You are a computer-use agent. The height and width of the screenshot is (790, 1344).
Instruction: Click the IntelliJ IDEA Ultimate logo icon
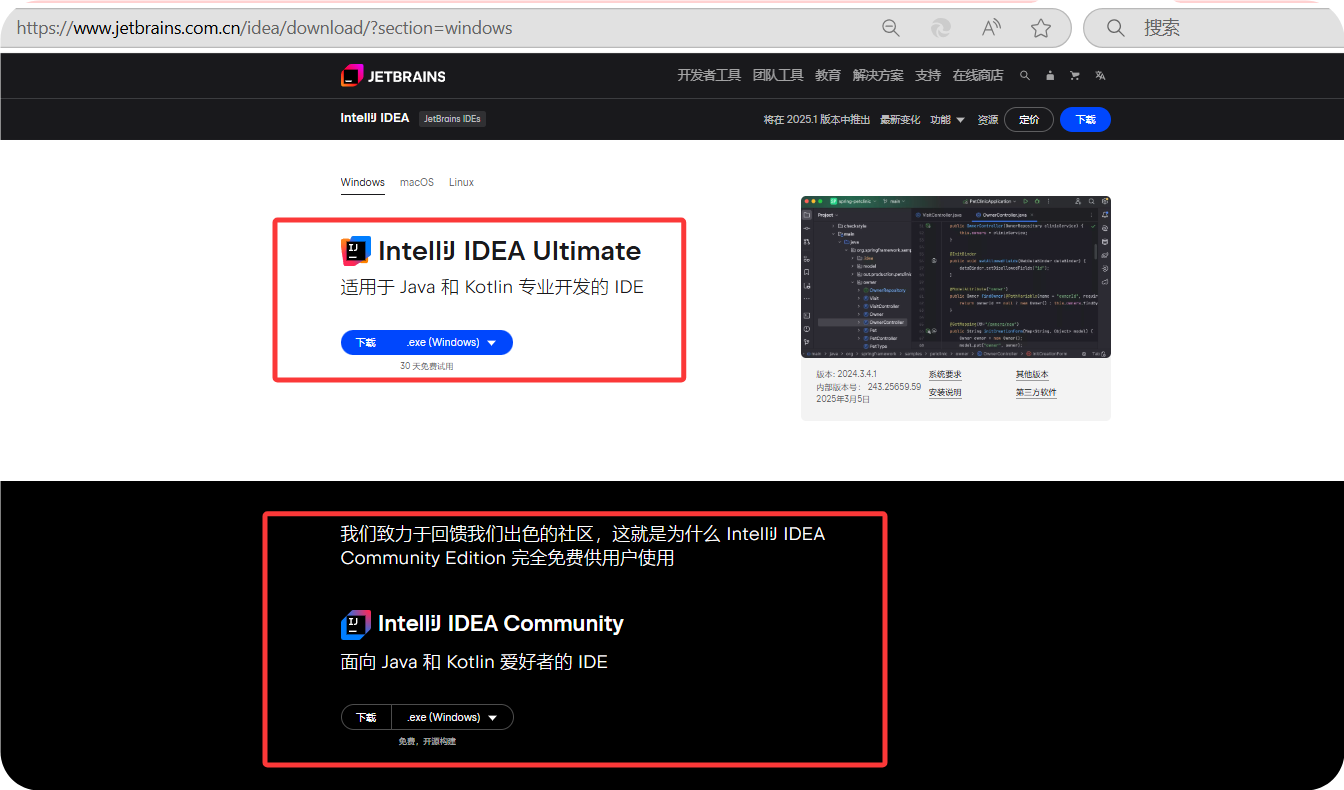tap(356, 251)
